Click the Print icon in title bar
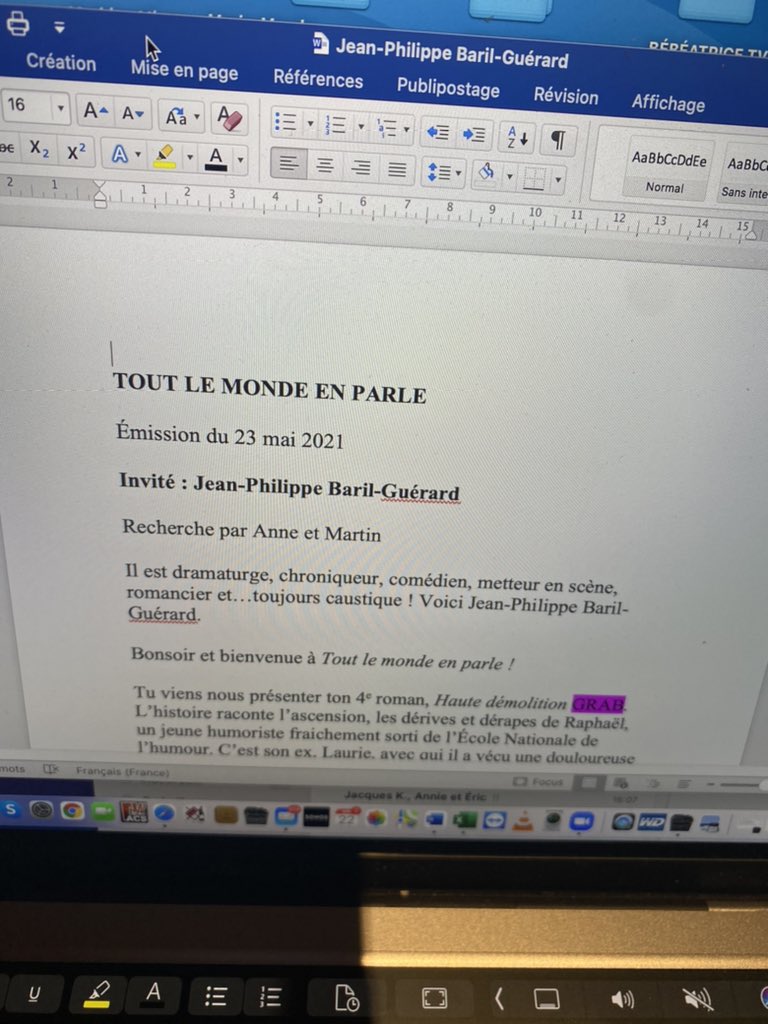This screenshot has height=1024, width=768. pyautogui.click(x=17, y=23)
